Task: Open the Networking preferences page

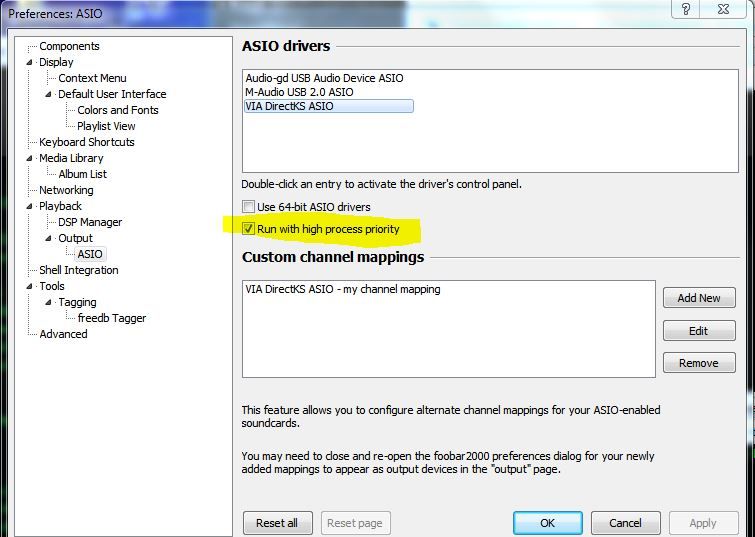Action: tap(66, 190)
